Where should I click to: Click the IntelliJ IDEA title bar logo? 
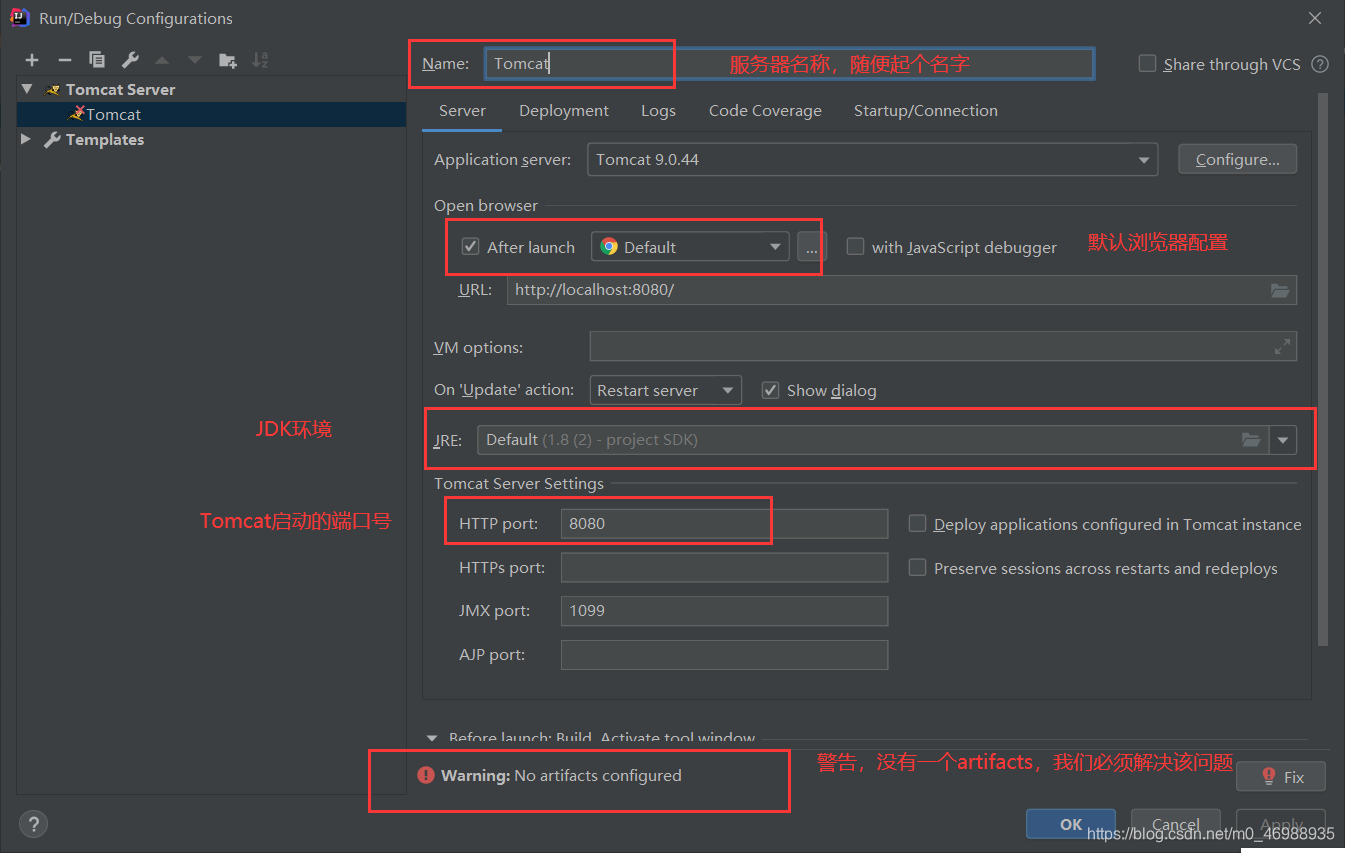[18, 18]
